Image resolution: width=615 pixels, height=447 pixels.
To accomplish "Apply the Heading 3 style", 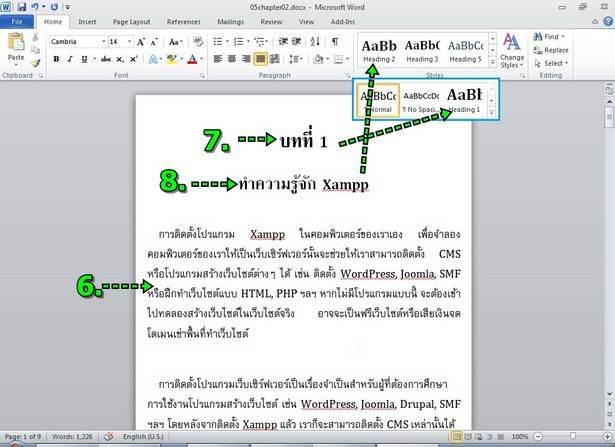I will (x=422, y=51).
